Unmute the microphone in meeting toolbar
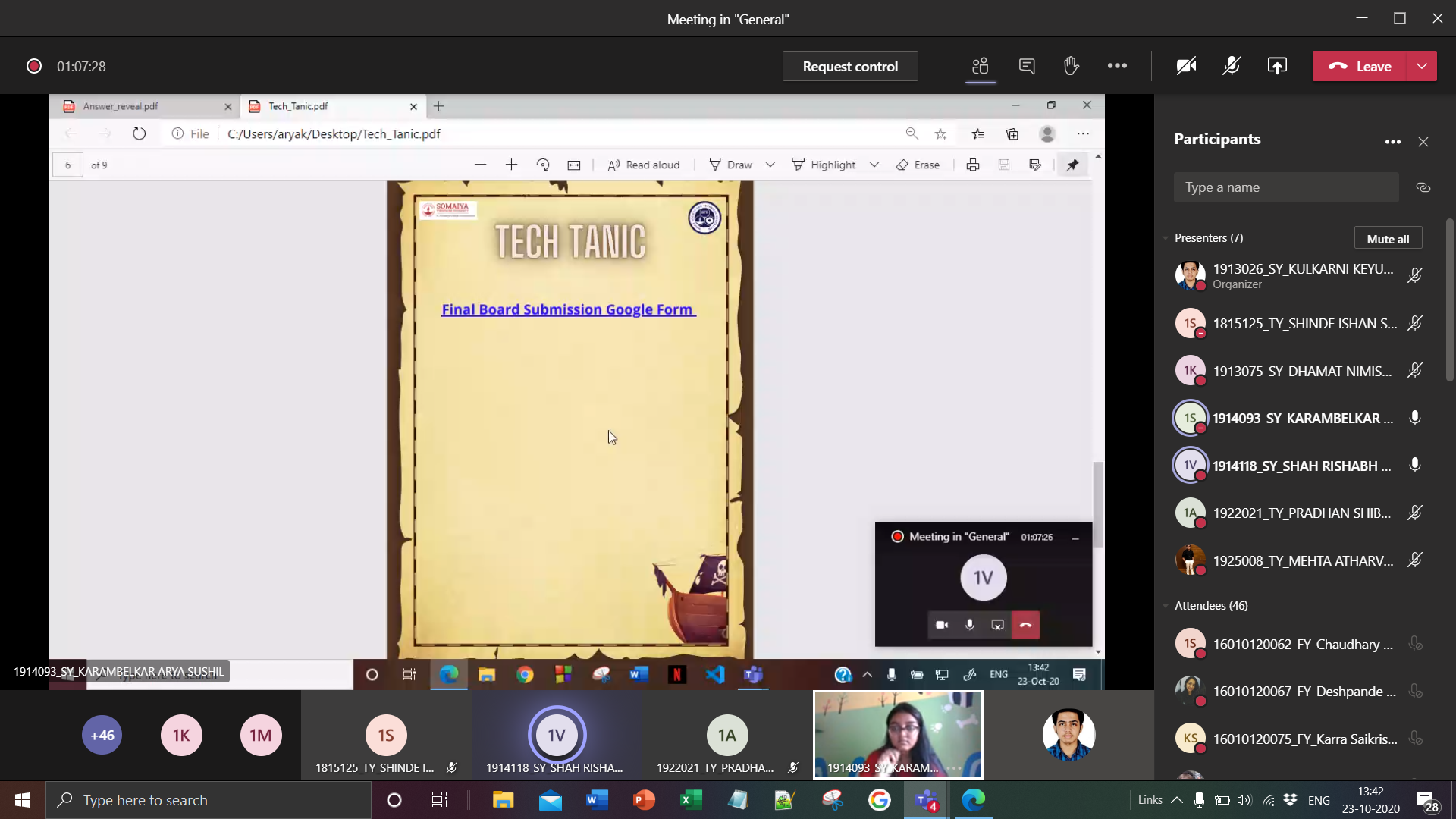The height and width of the screenshot is (819, 1456). [x=1232, y=66]
